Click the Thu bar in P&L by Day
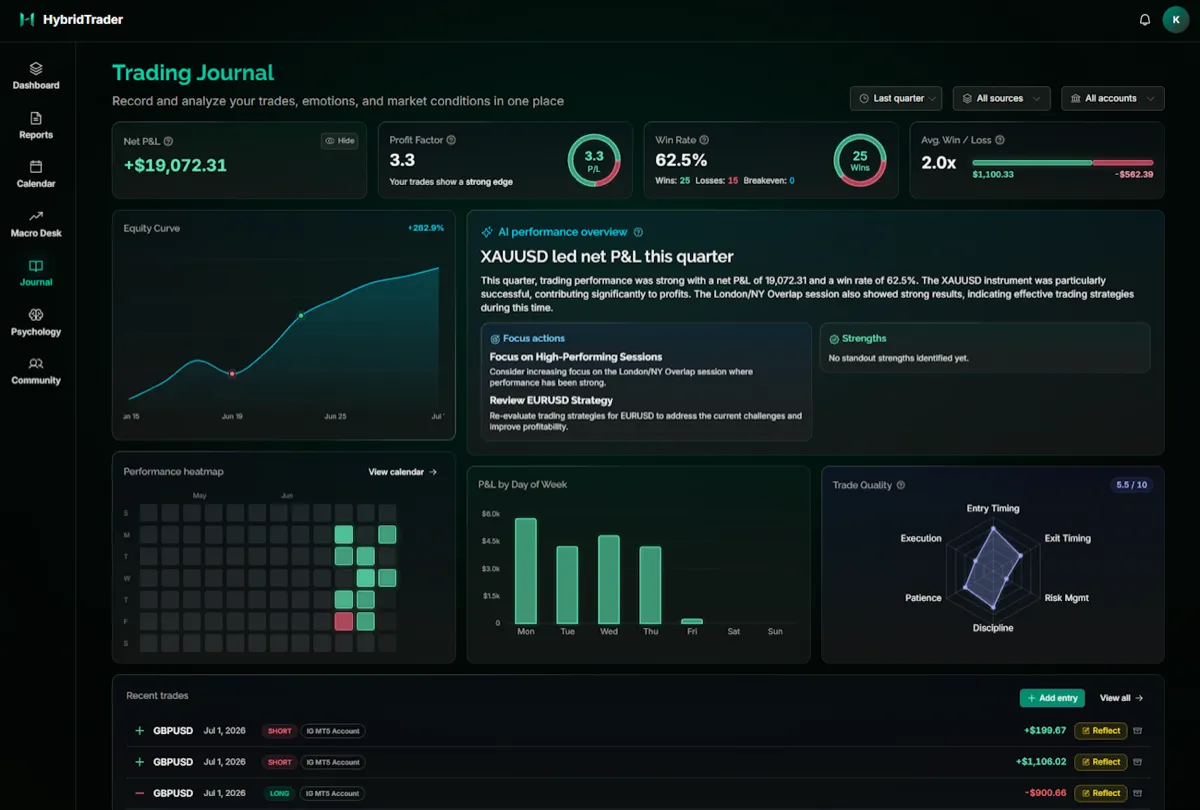The image size is (1200, 810). tap(650, 585)
